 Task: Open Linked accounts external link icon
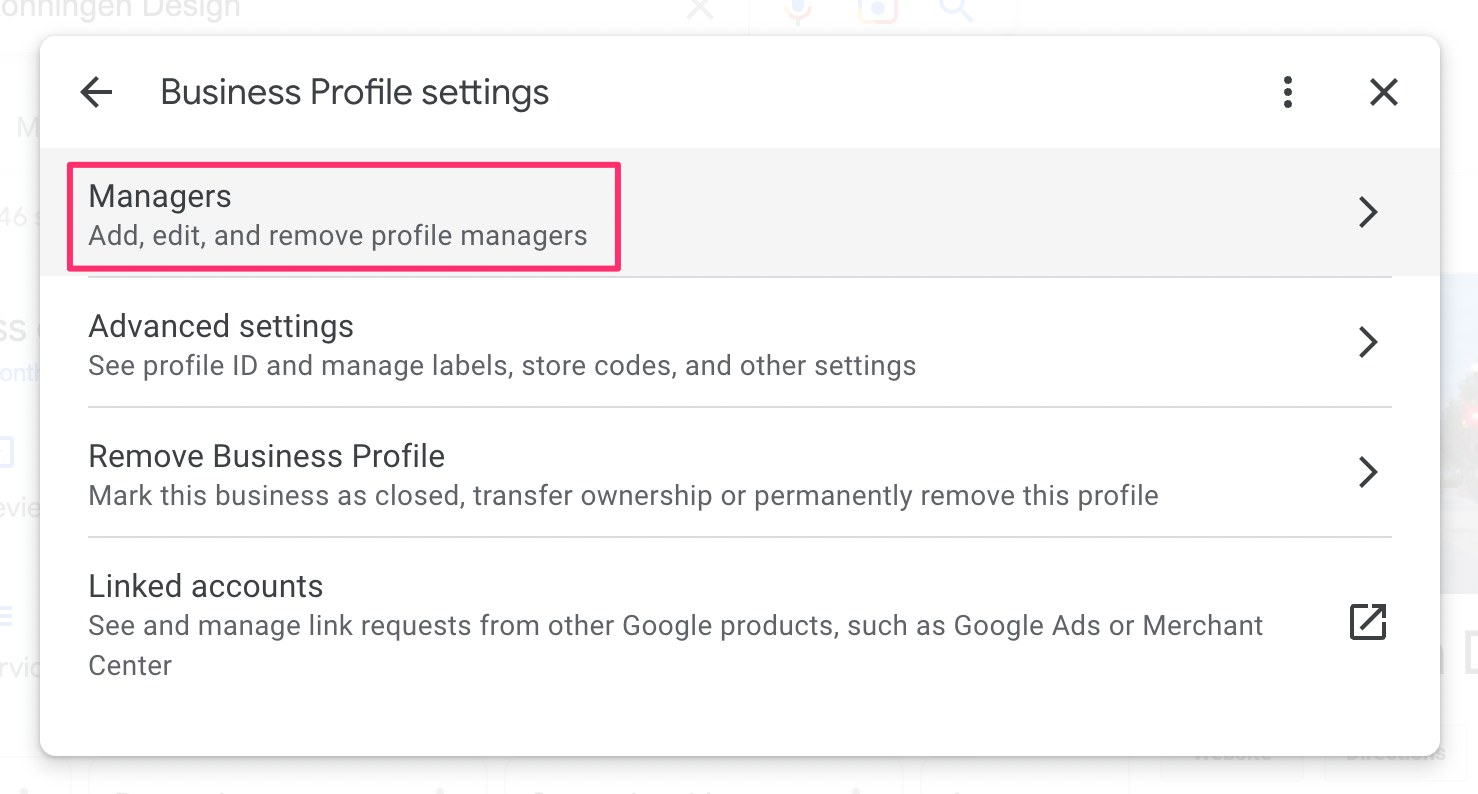coord(1367,621)
